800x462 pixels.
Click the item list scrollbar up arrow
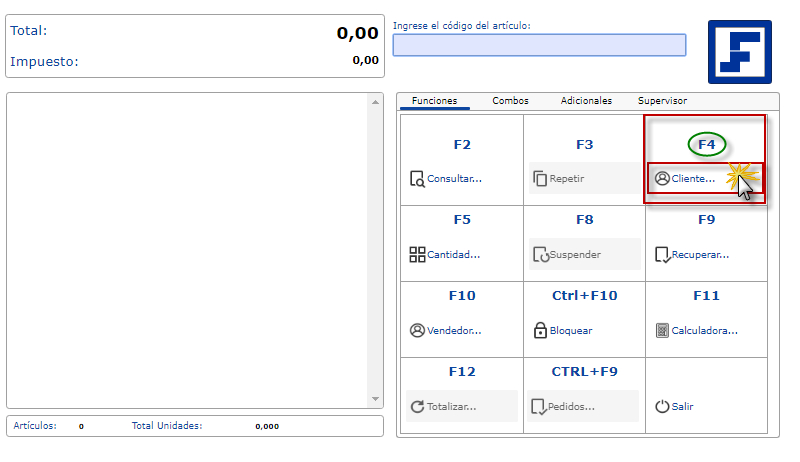click(376, 102)
